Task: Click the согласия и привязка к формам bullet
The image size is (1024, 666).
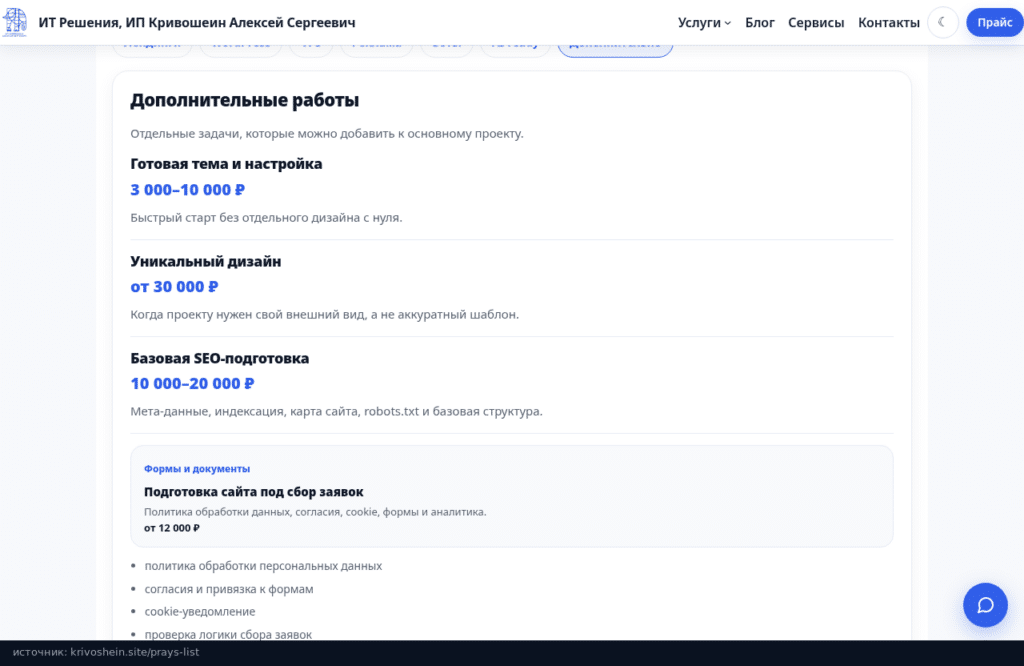Action: [x=229, y=589]
